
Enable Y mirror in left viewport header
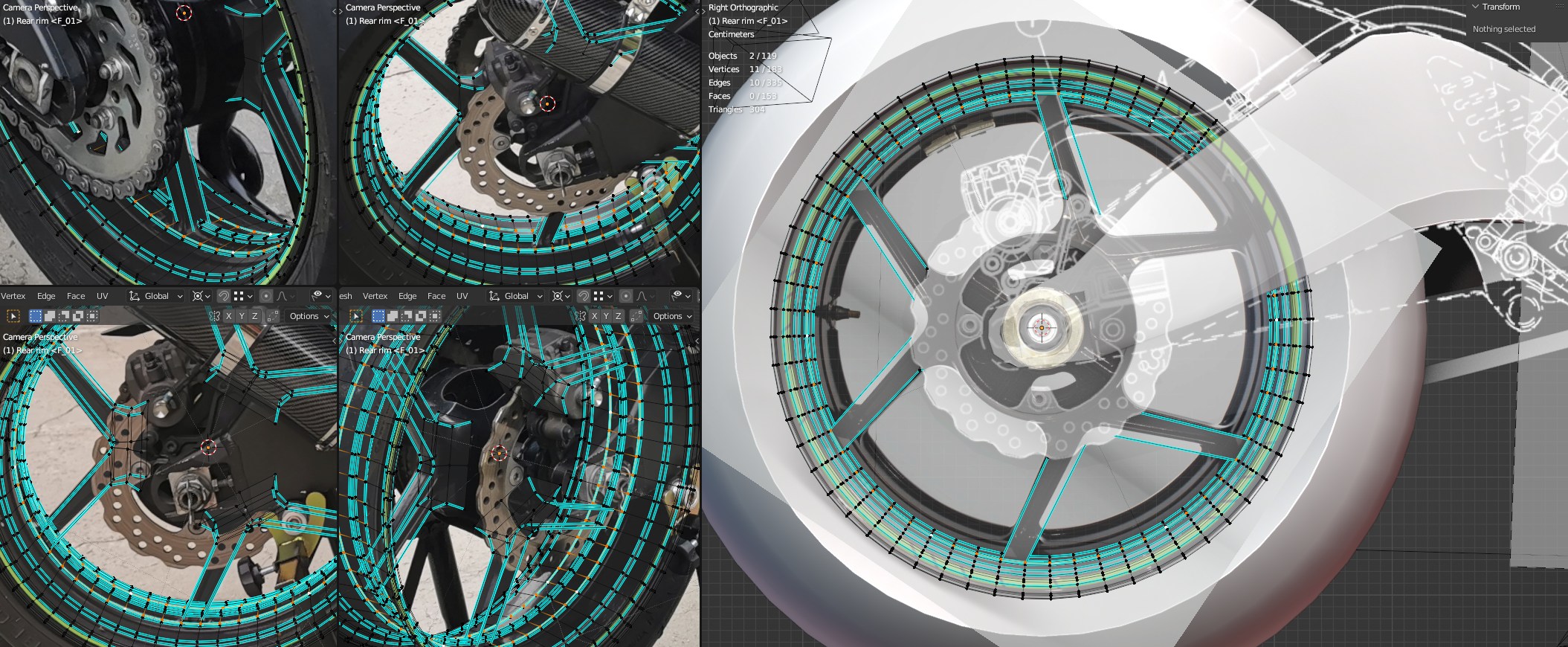click(x=242, y=316)
